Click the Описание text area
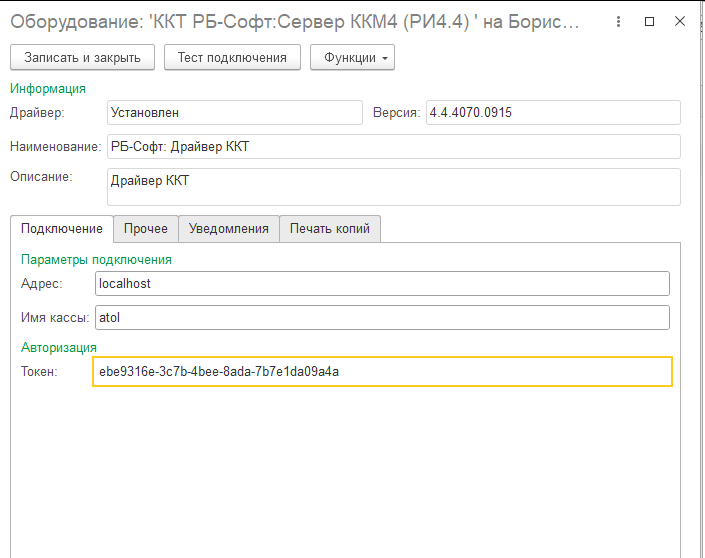 pos(393,187)
